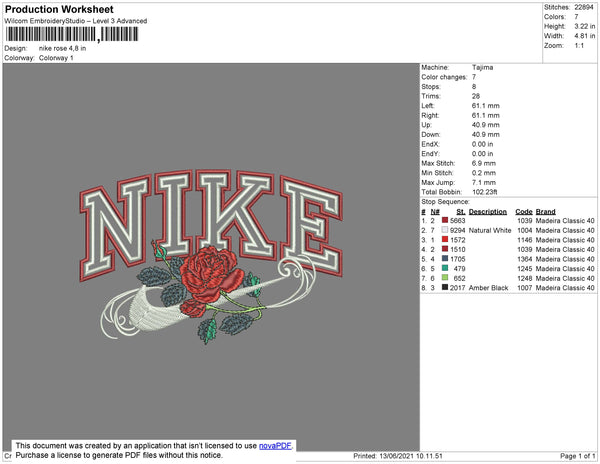Click code 1004 in the stop sequence
600x464 pixels.
pyautogui.click(x=525, y=230)
